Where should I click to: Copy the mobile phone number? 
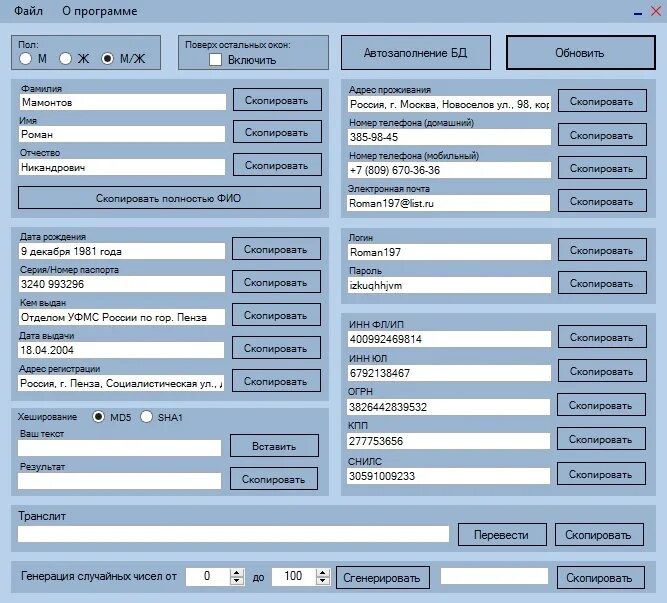tap(602, 168)
